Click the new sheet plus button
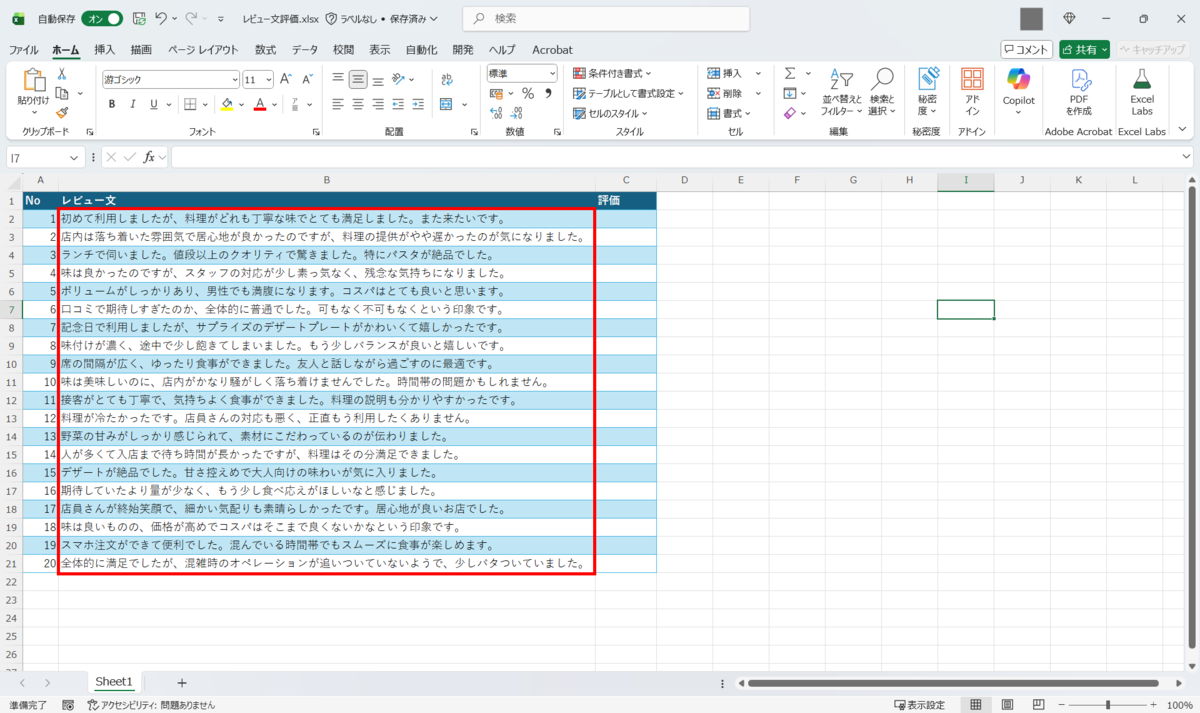This screenshot has height=713, width=1200. (x=181, y=682)
